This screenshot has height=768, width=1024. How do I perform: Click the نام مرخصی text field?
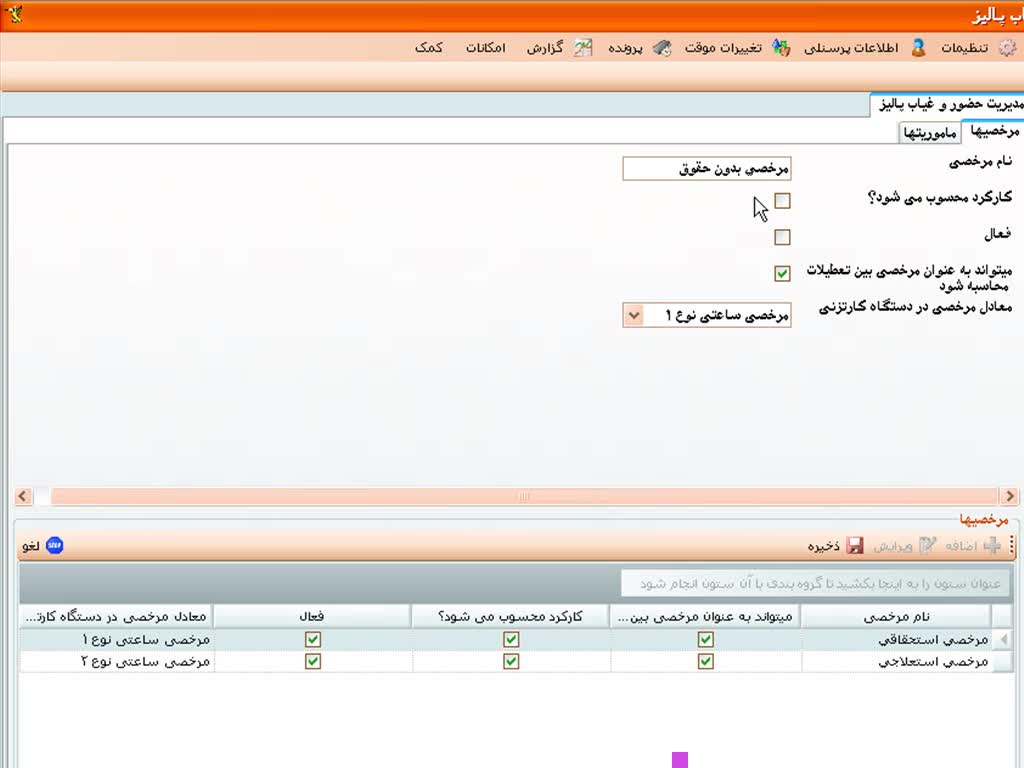coord(707,168)
